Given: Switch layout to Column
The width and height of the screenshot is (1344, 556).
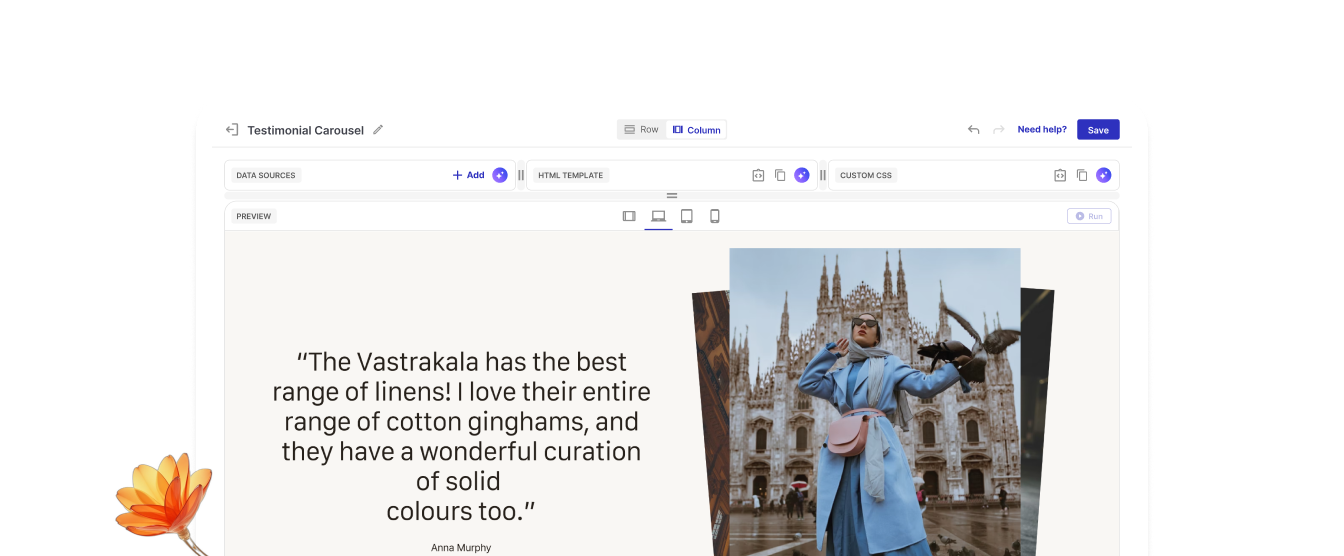Looking at the screenshot, I should tap(697, 130).
